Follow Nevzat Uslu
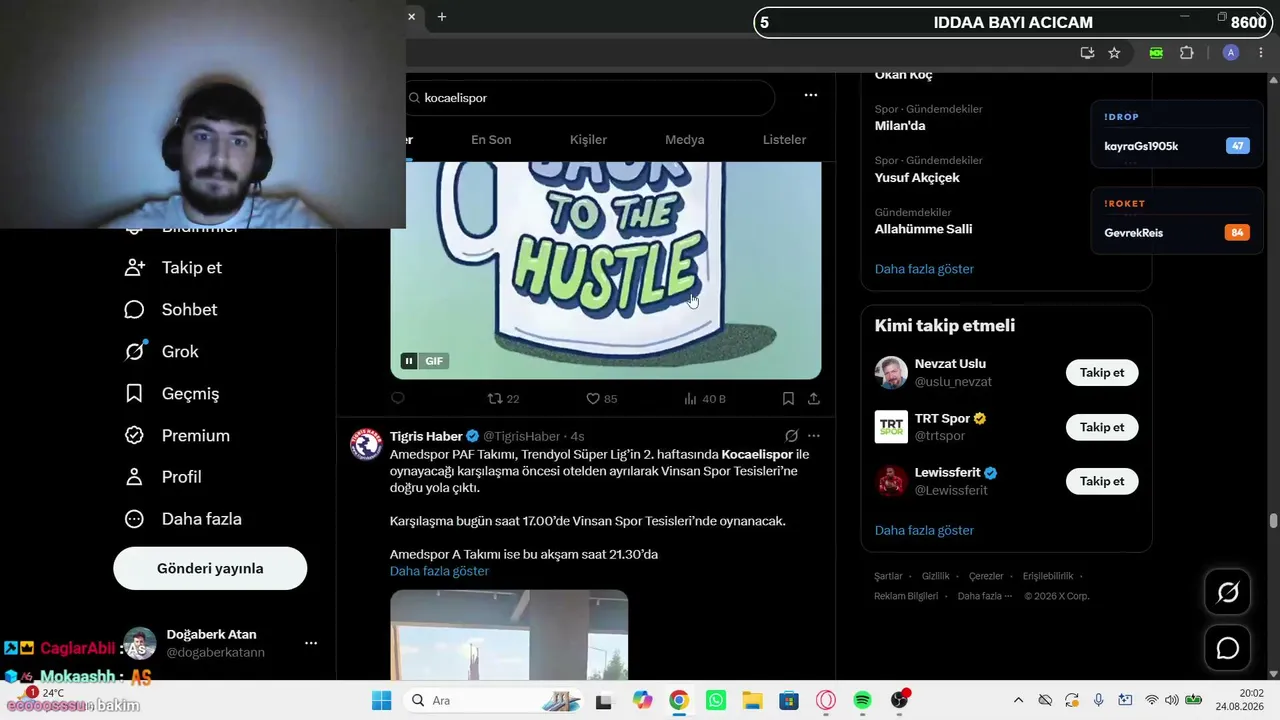Viewport: 1280px width, 720px height. click(x=1102, y=373)
